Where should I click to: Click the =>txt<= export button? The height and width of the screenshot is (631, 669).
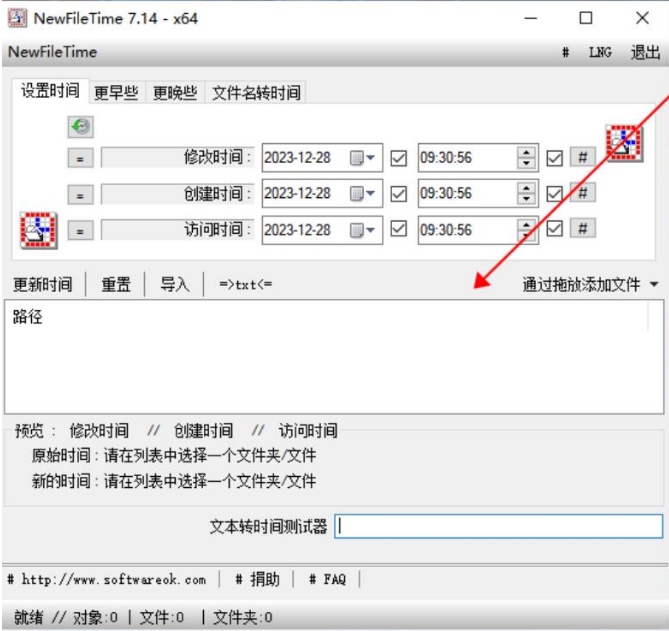tap(245, 285)
